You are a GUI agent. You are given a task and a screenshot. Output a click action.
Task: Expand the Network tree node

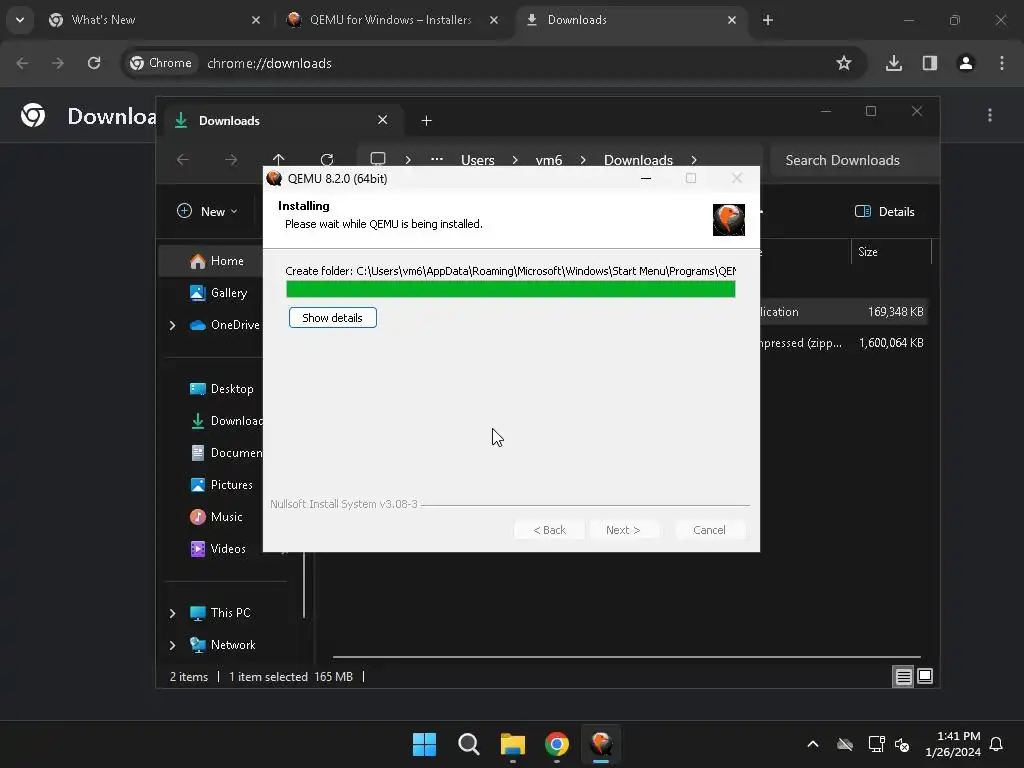[x=172, y=645]
